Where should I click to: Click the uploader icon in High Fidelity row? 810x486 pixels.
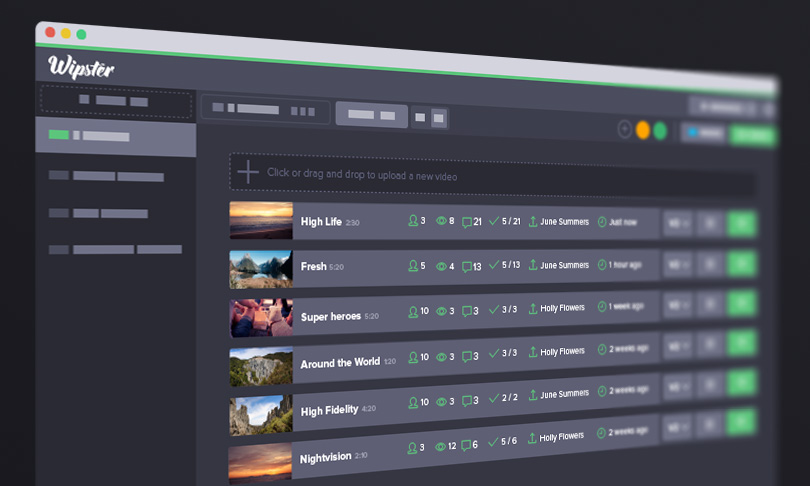[x=533, y=395]
